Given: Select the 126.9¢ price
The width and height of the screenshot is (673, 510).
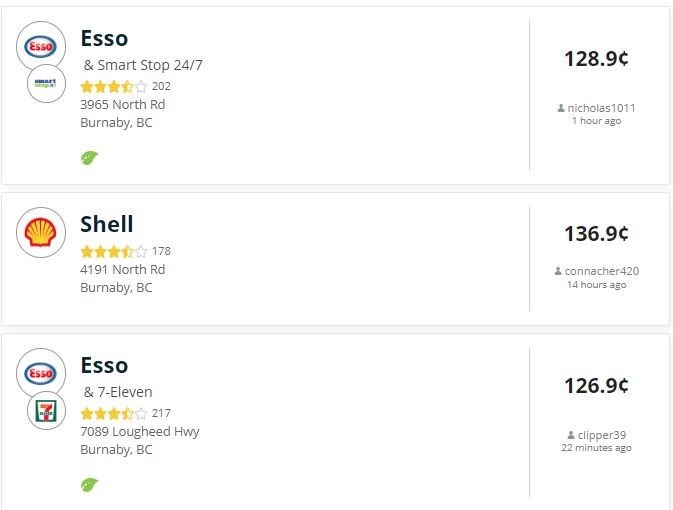Looking at the screenshot, I should coord(596,385).
